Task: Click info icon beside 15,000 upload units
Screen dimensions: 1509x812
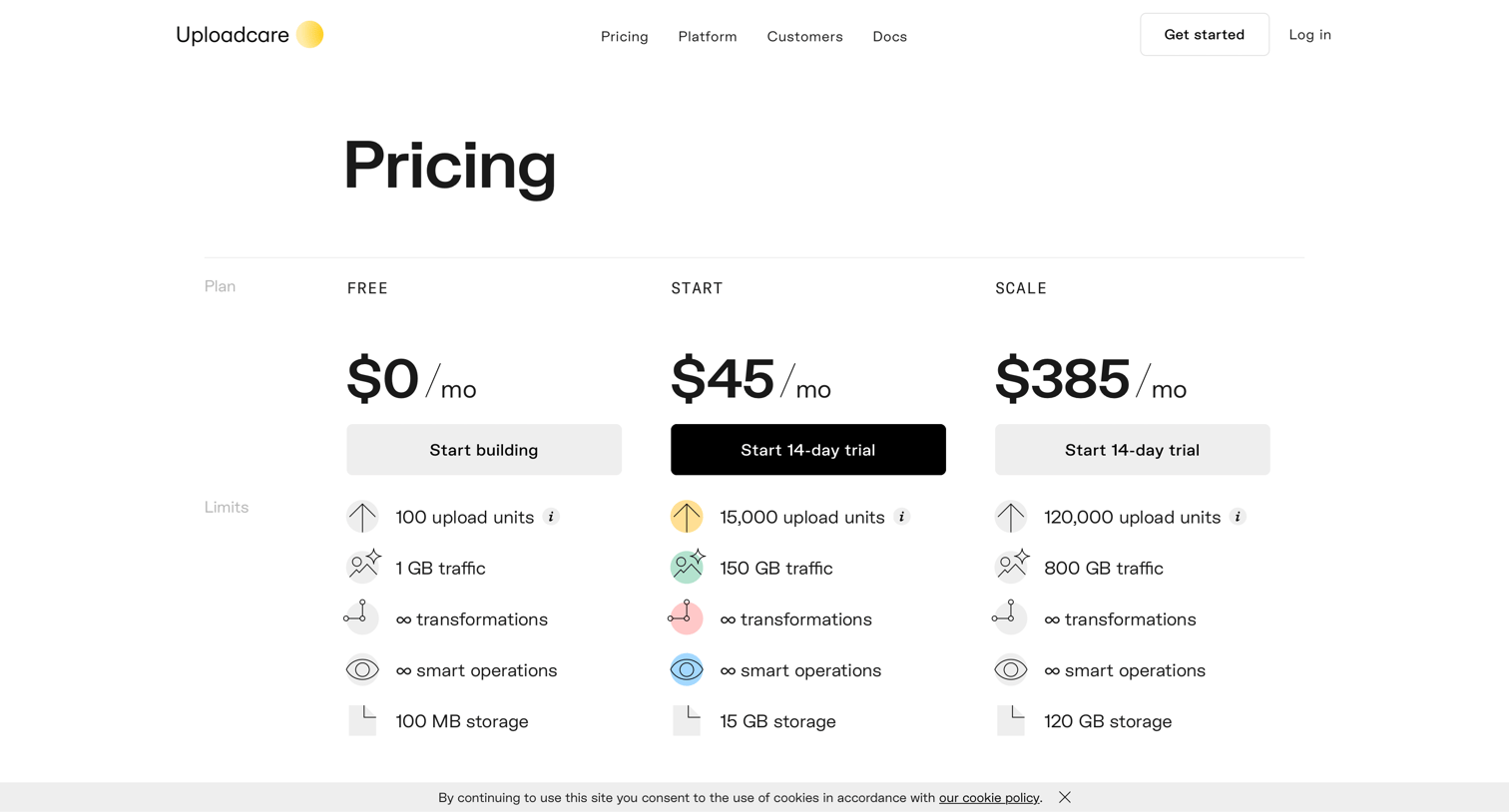Action: coord(901,517)
